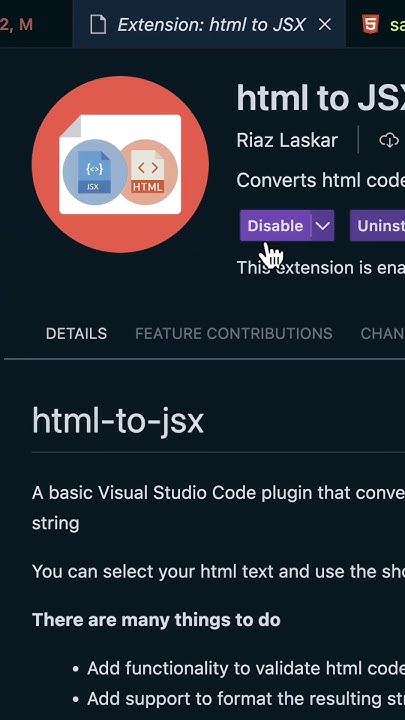The width and height of the screenshot is (405, 720).
Task: Open the partially visible CHANGELOG tab
Action: pos(382,333)
